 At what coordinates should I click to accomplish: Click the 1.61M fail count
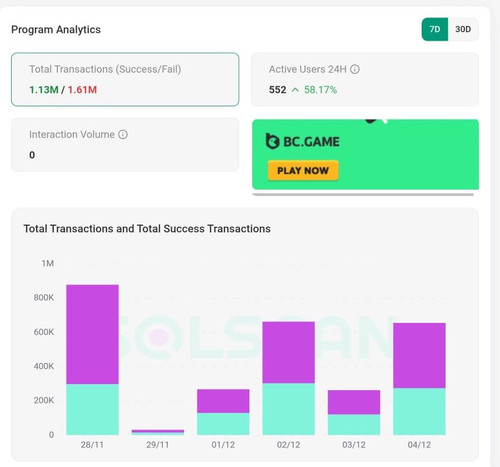[82, 90]
